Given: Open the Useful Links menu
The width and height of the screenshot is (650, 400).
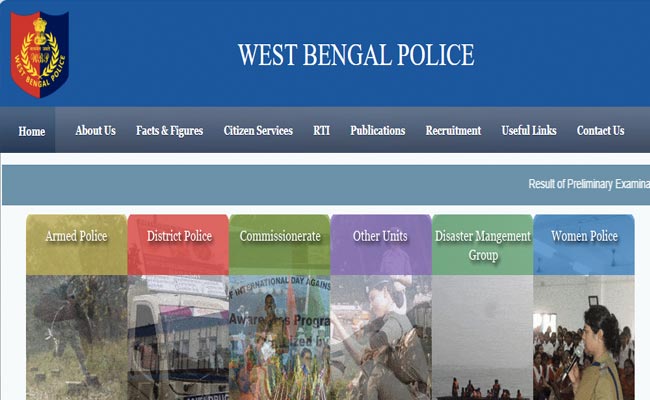Looking at the screenshot, I should click(x=529, y=131).
